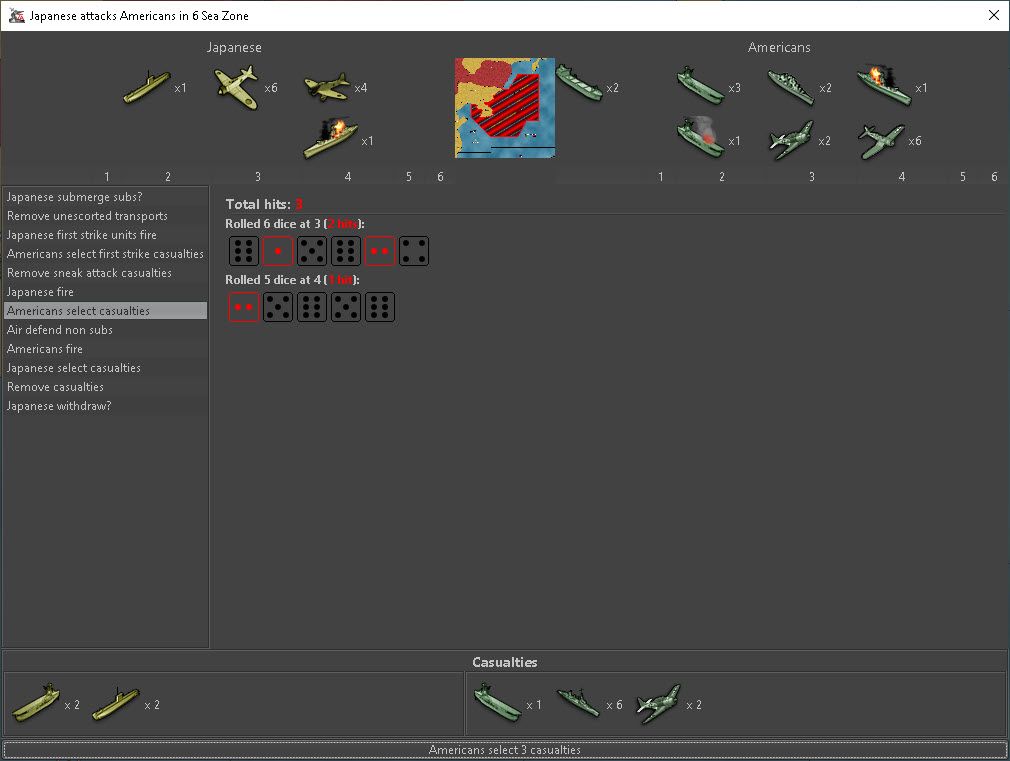The height and width of the screenshot is (761, 1010).
Task: Select the 'Americans select casualties' step
Action: [105, 311]
